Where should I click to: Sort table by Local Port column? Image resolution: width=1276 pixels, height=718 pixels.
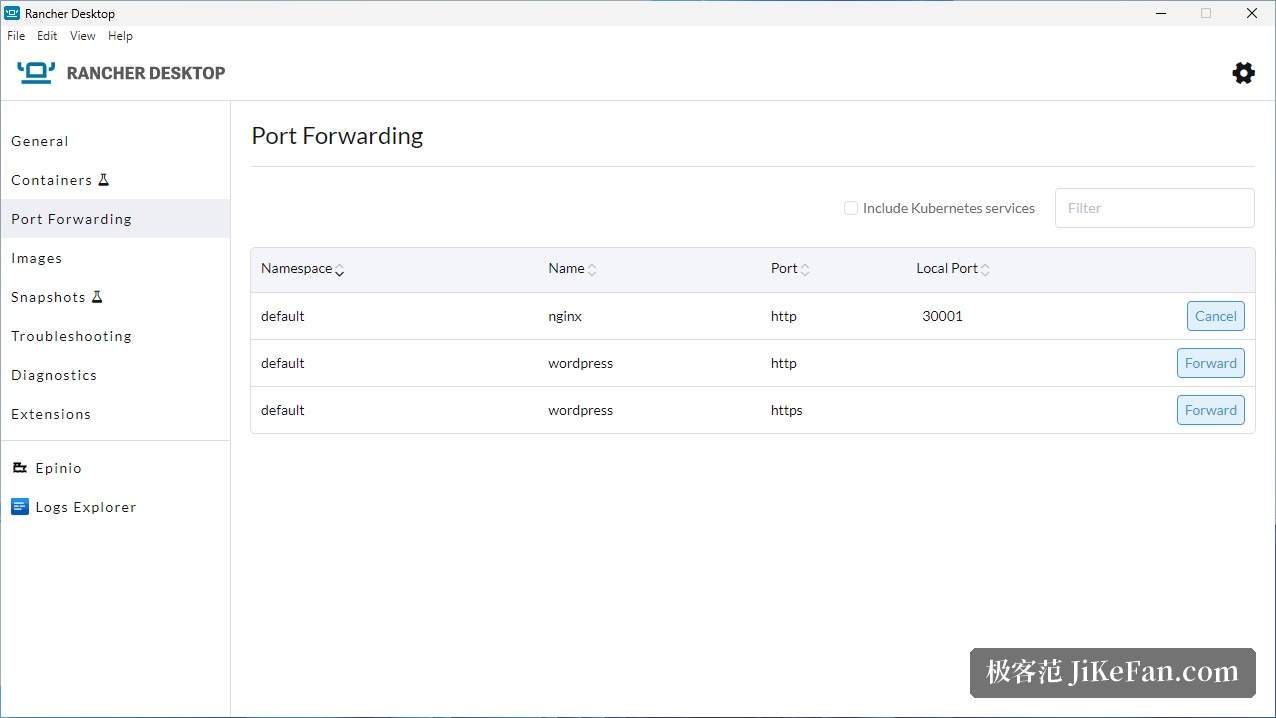[953, 269]
